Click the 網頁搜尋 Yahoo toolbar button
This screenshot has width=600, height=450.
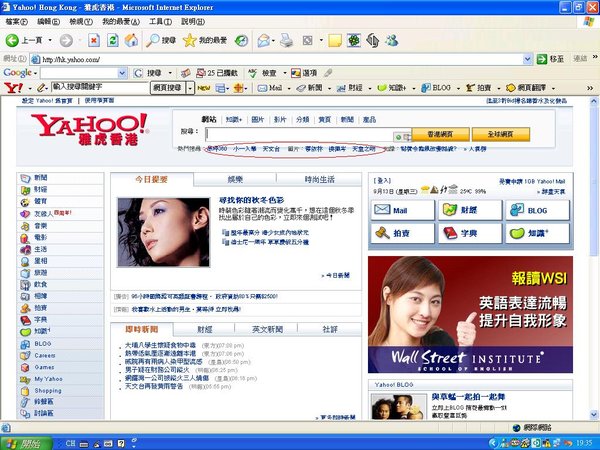point(168,88)
